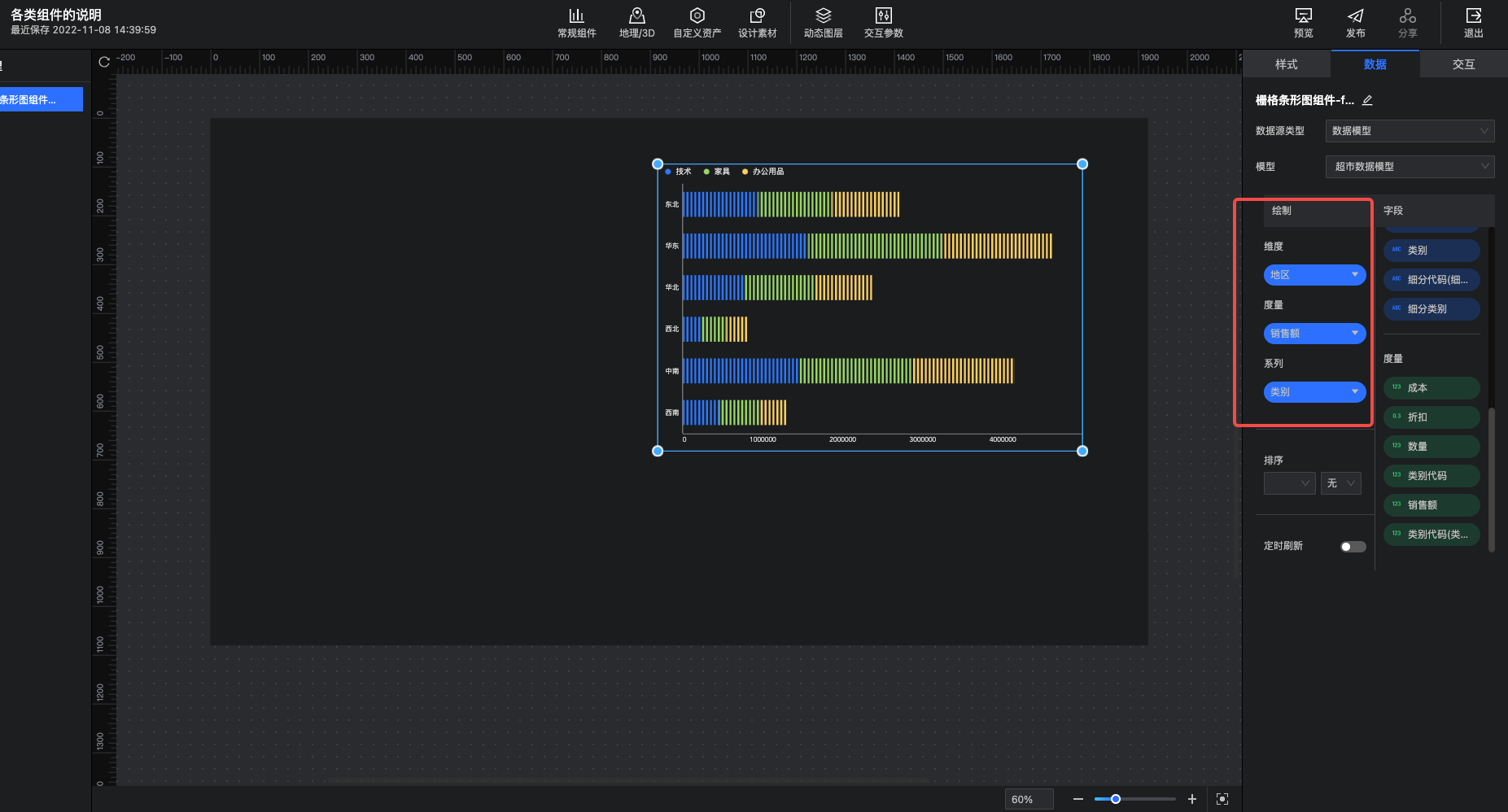This screenshot has height=812, width=1508.
Task: Open the 无 sort order dropdown
Action: [x=1340, y=483]
